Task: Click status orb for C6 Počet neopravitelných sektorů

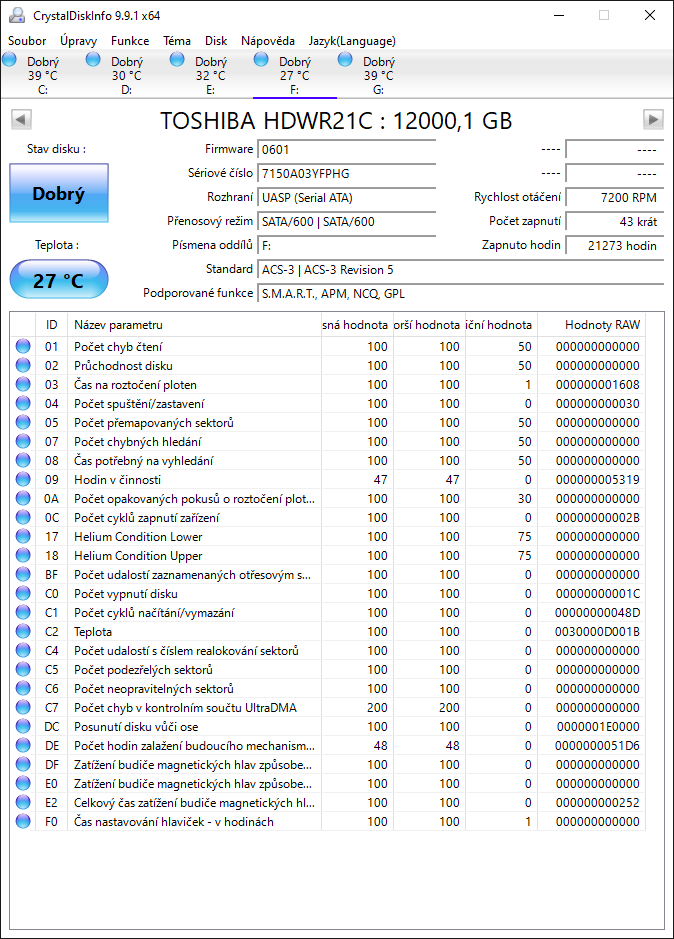Action: point(23,688)
